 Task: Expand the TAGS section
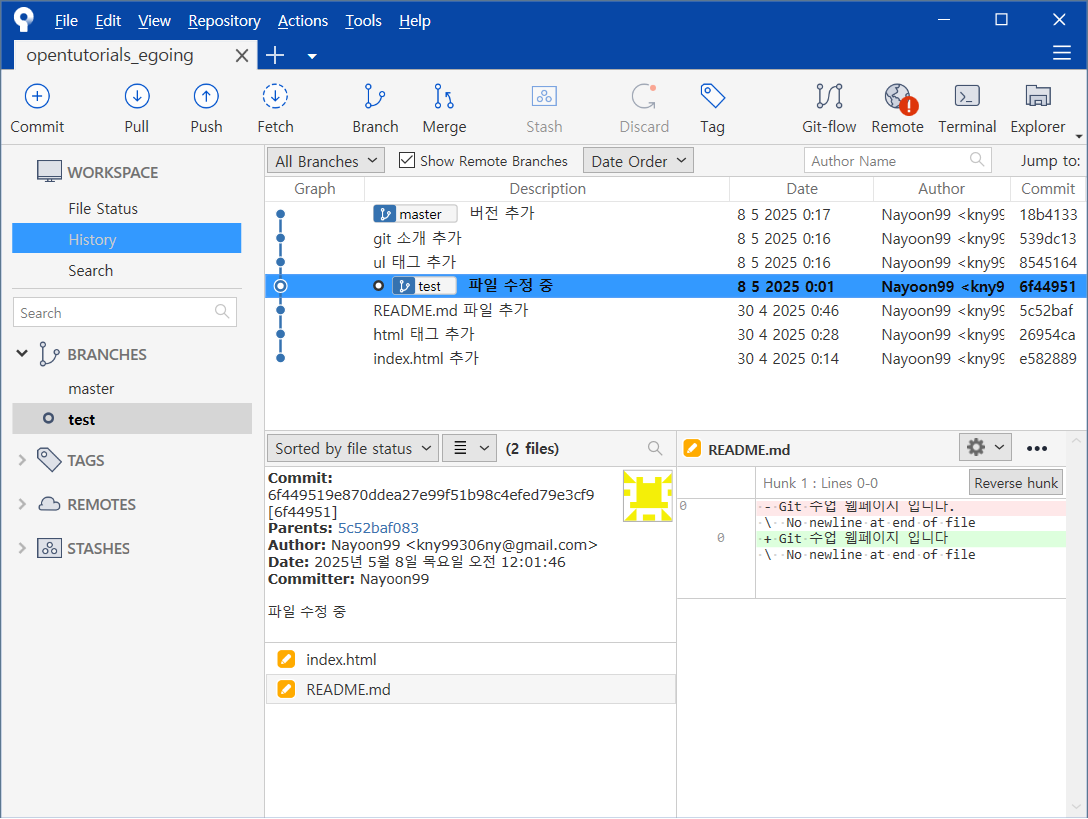click(22, 460)
